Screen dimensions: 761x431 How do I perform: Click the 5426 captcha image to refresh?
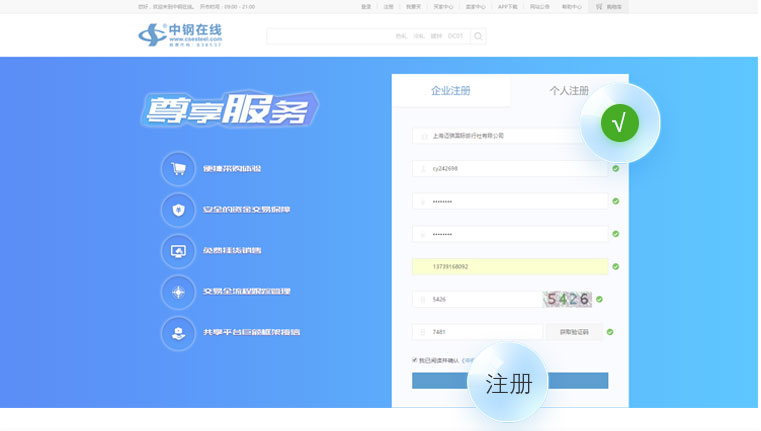pyautogui.click(x=567, y=299)
